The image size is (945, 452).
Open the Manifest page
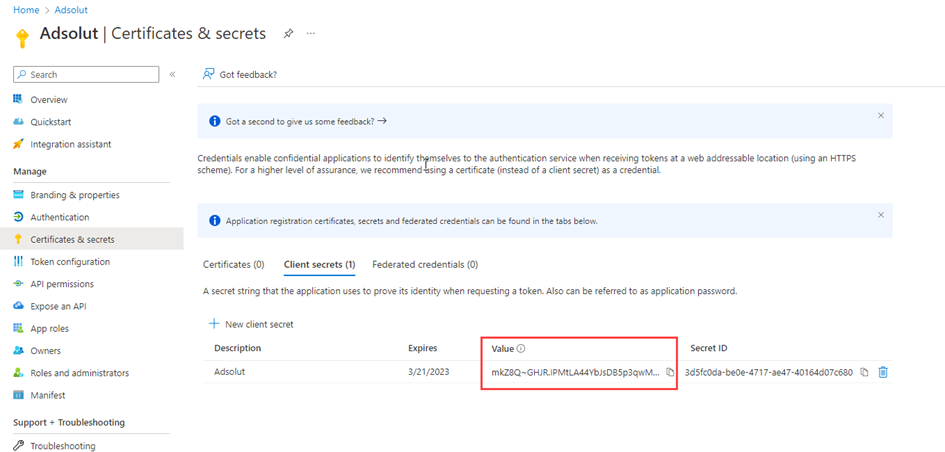point(49,395)
